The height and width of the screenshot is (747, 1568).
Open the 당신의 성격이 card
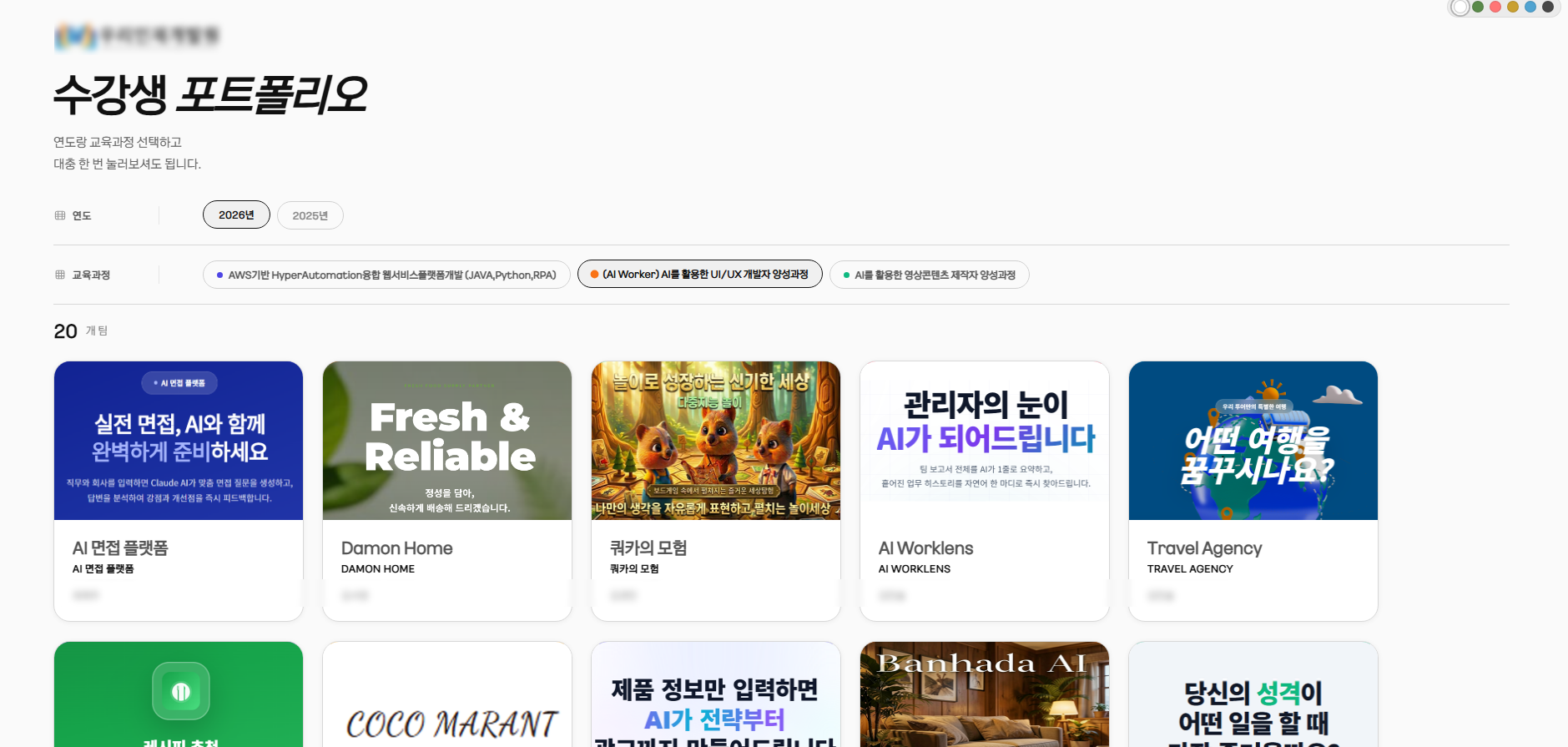pos(1253,694)
